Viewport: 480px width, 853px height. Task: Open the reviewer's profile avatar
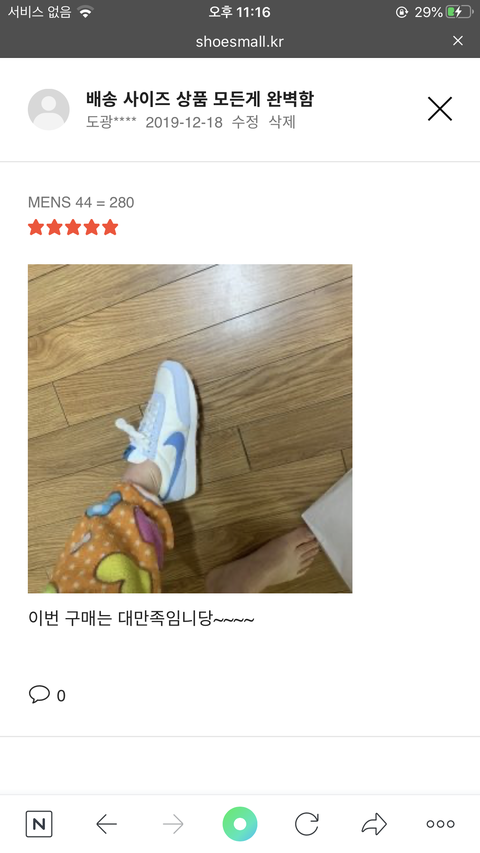click(48, 109)
